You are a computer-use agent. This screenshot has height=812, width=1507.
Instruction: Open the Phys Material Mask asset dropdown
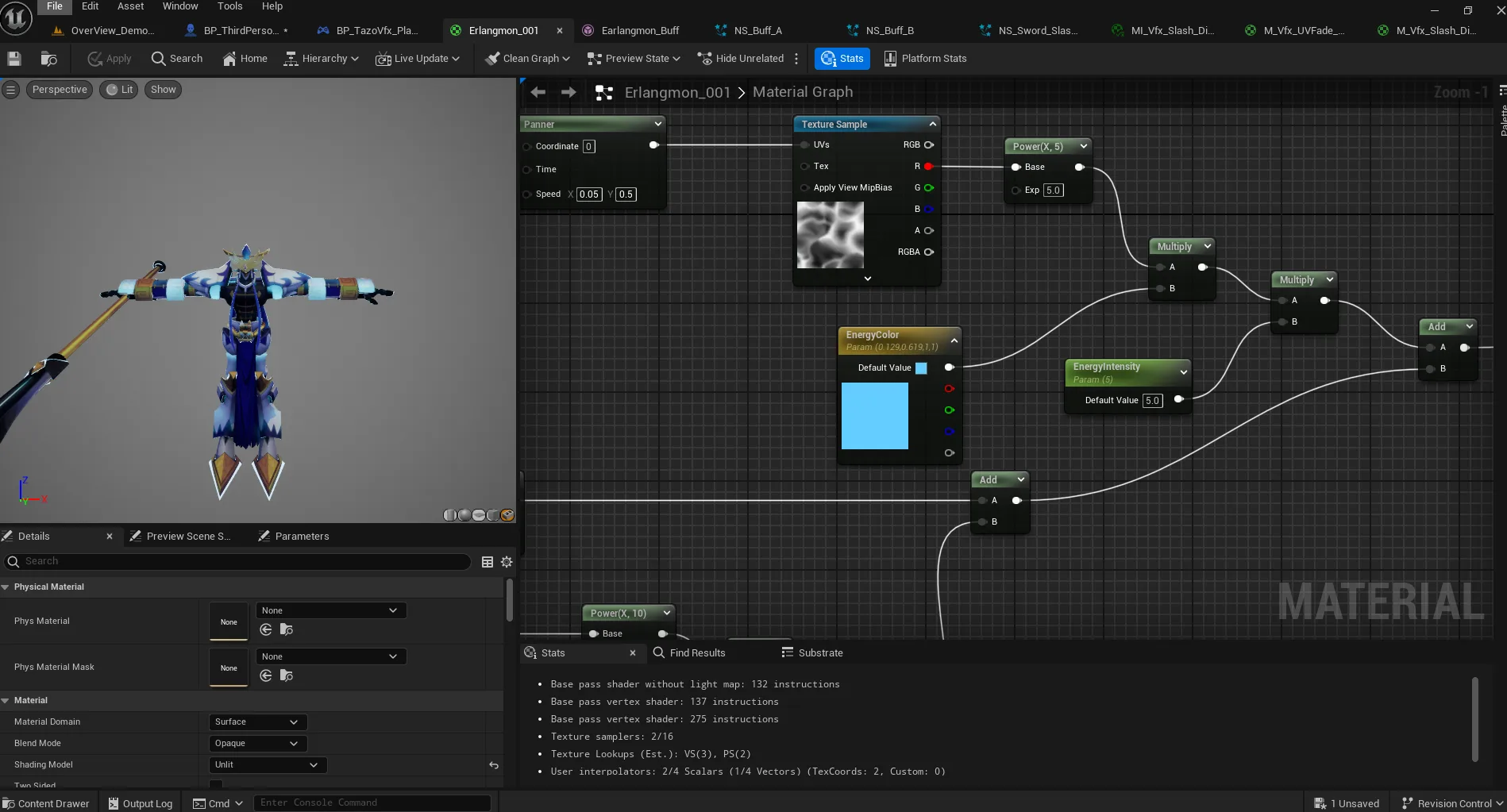click(x=330, y=656)
